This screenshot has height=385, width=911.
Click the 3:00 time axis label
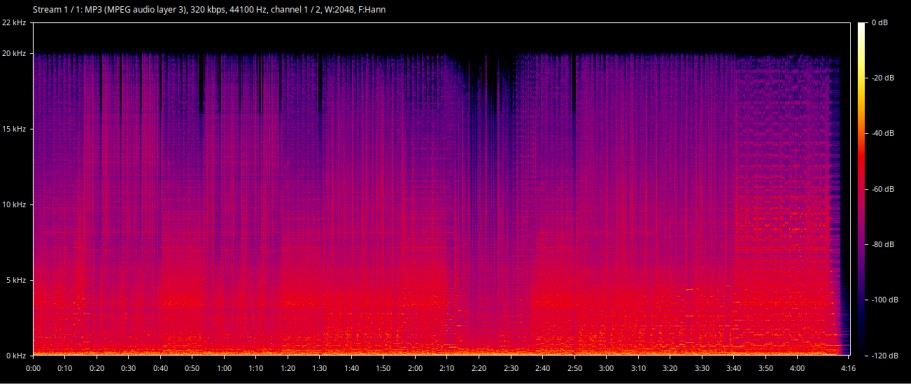tap(606, 368)
